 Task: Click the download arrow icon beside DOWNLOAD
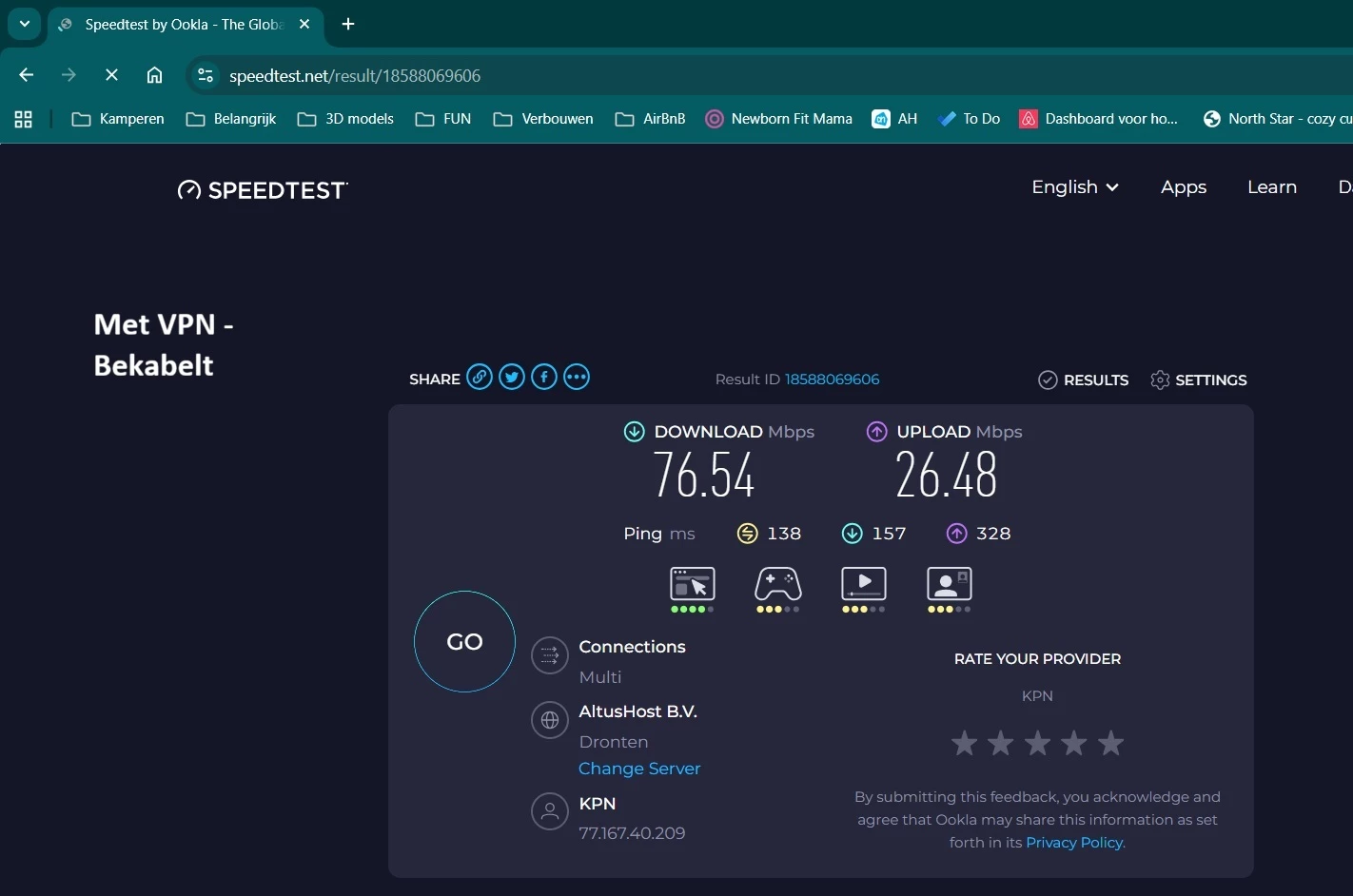click(634, 432)
